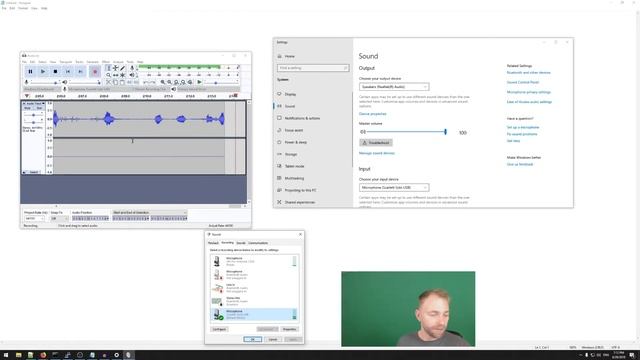This screenshot has width=640, height=360.
Task: Click the Trim audio icon
Action: (129, 82)
